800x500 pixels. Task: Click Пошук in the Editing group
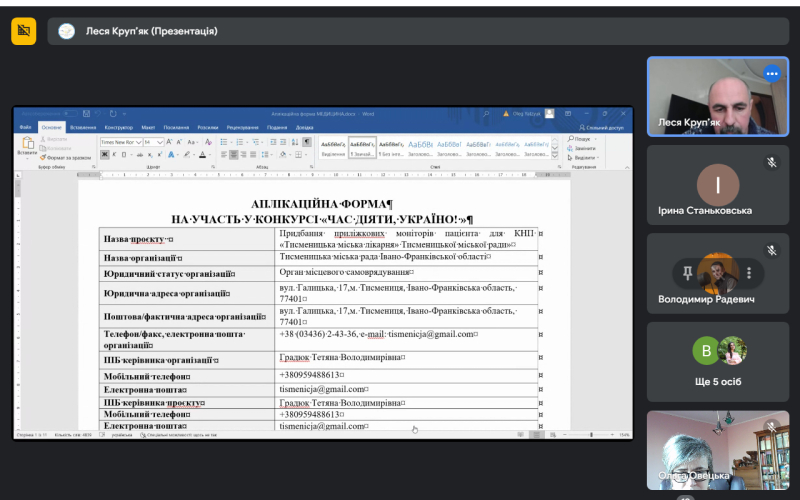pyautogui.click(x=581, y=139)
